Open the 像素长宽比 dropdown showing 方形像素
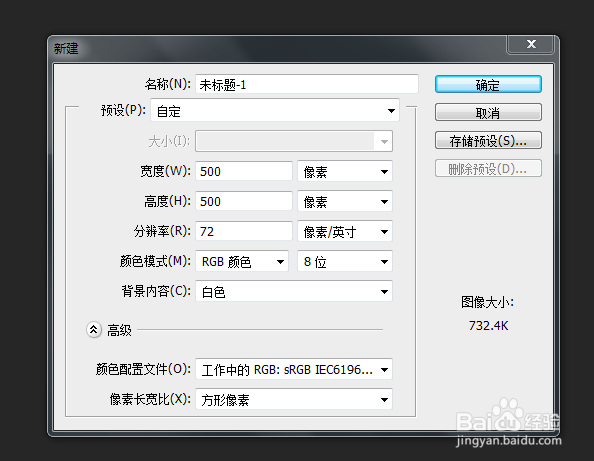The width and height of the screenshot is (594, 461). [x=294, y=399]
